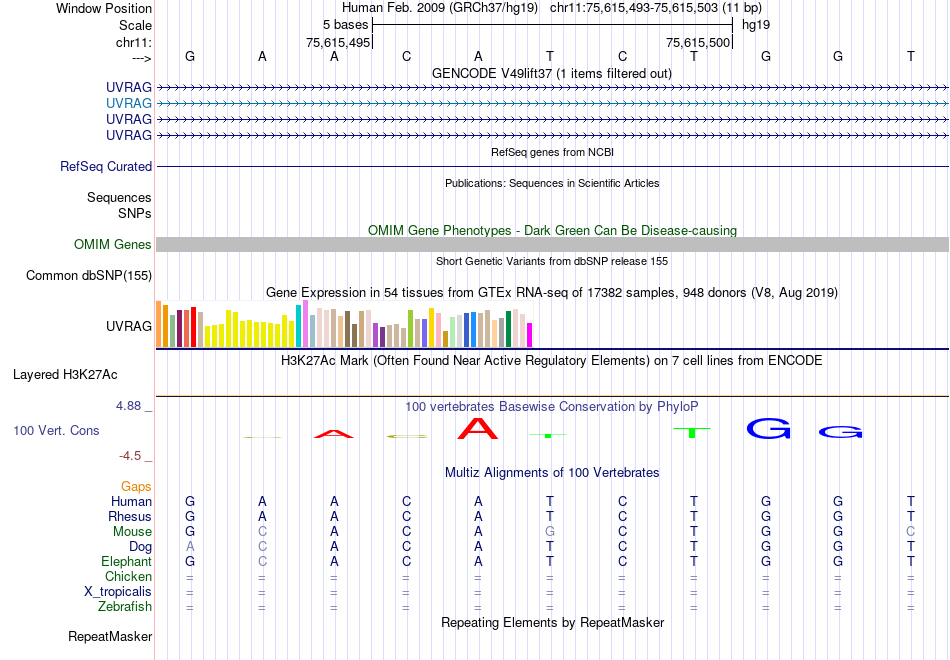This screenshot has height=660, width=950.
Task: Select the light-blue UVRAG transcript label
Action: [128, 103]
